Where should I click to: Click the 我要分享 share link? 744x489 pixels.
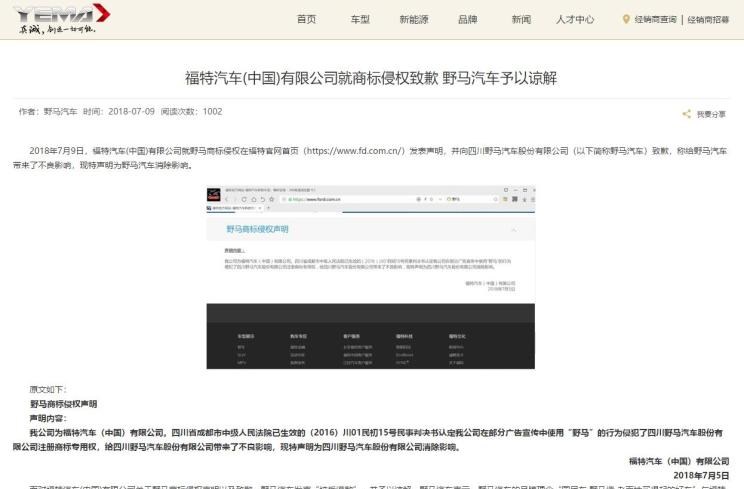point(711,114)
